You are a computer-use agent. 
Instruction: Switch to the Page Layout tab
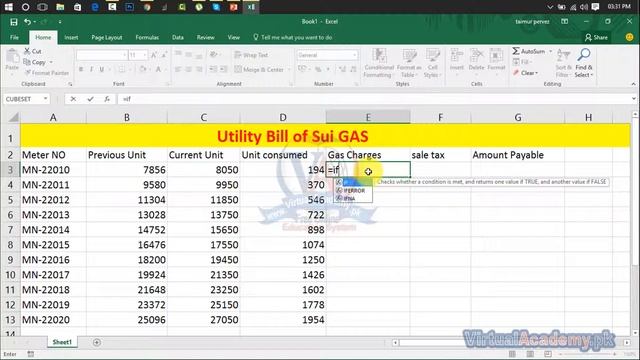[x=107, y=37]
